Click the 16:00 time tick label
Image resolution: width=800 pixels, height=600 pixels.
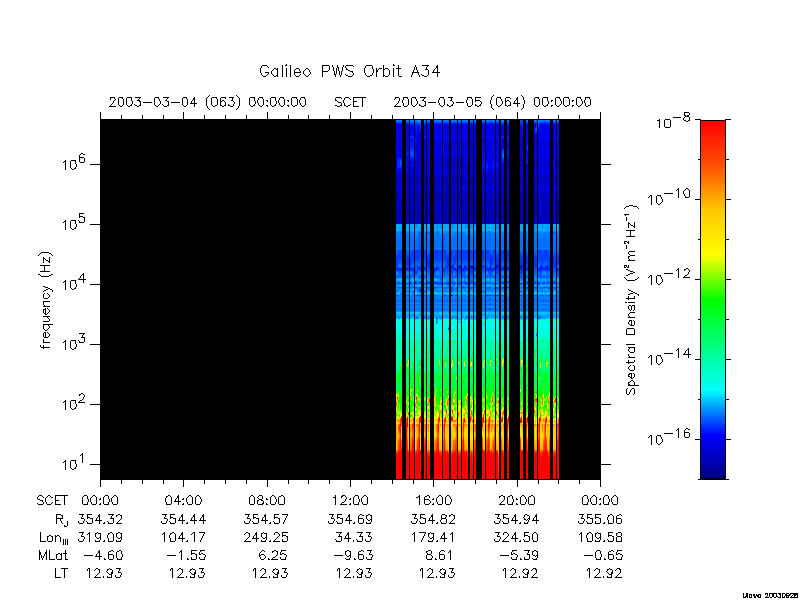[433, 500]
